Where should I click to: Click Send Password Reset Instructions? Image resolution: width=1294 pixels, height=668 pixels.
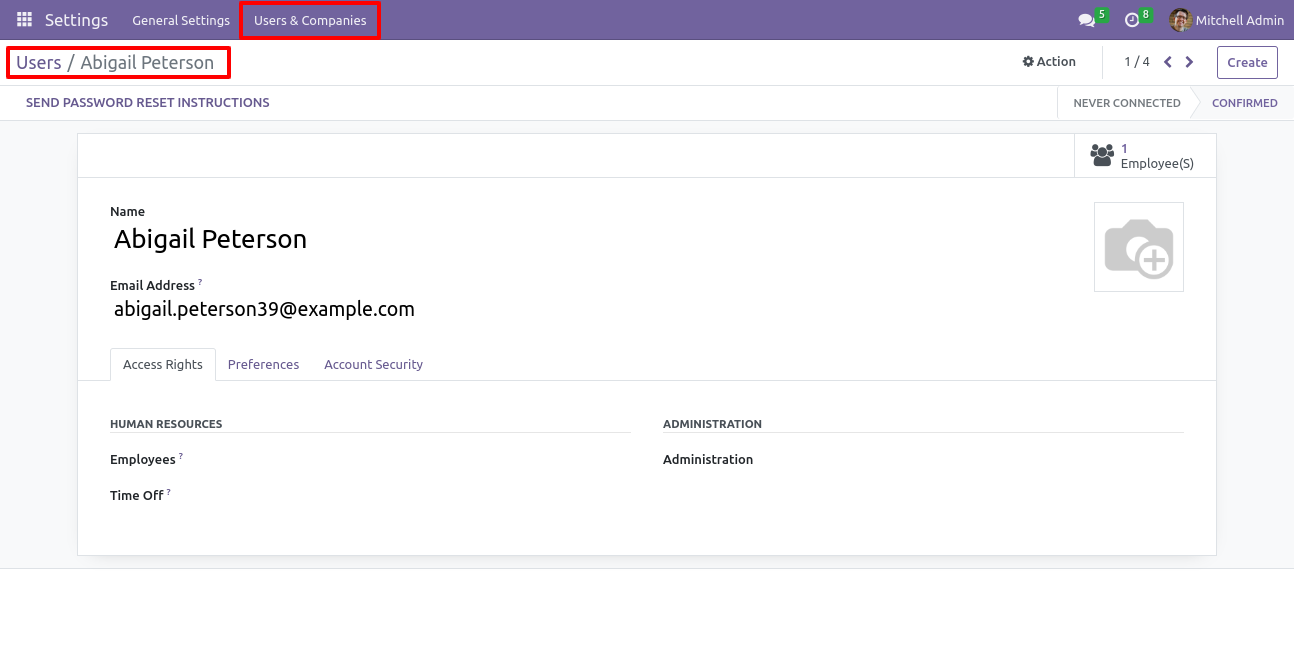(148, 103)
